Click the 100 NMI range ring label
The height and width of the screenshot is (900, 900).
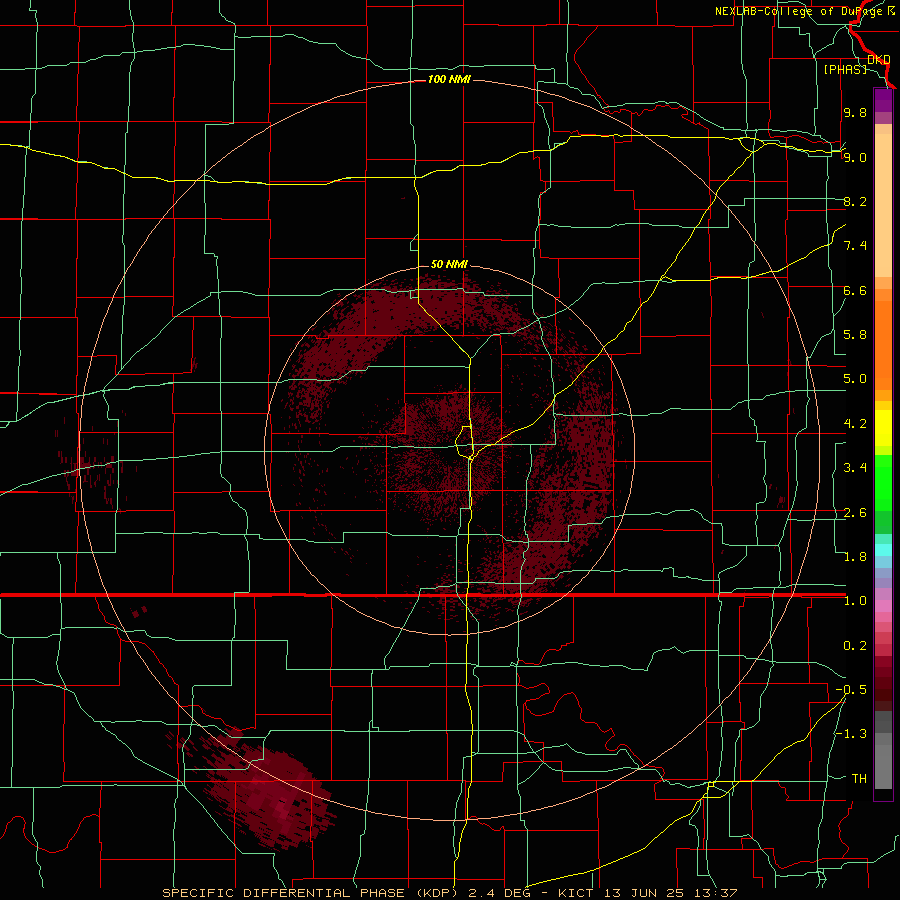point(449,79)
